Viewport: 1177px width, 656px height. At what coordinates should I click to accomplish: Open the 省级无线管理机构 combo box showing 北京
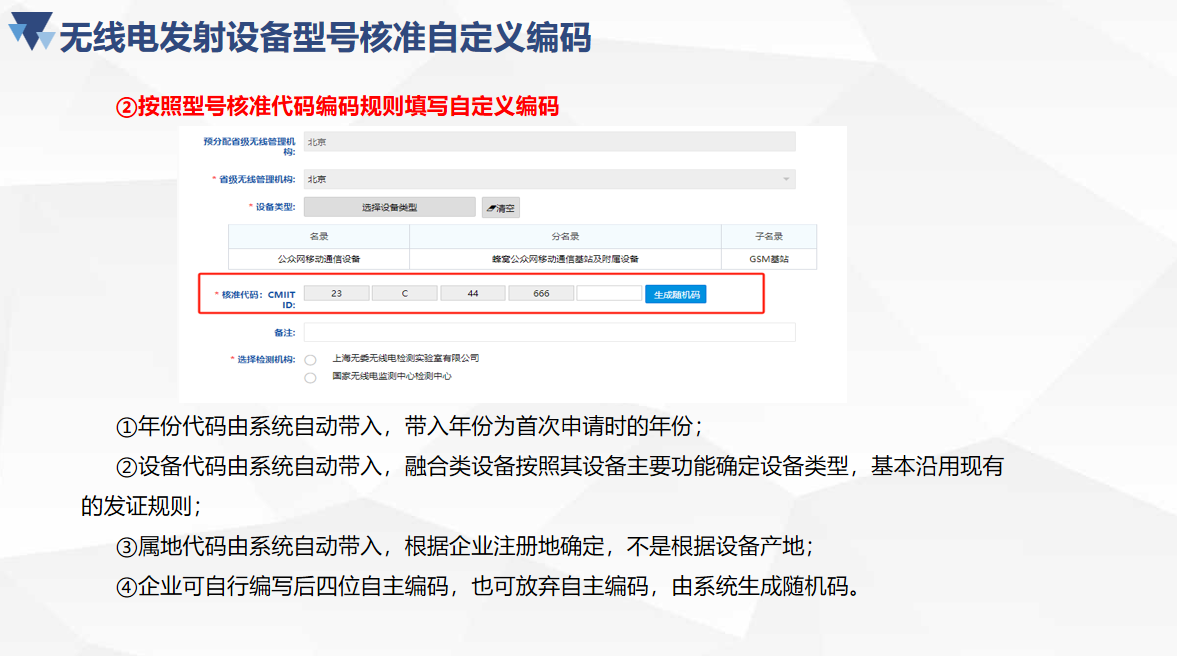click(x=548, y=180)
